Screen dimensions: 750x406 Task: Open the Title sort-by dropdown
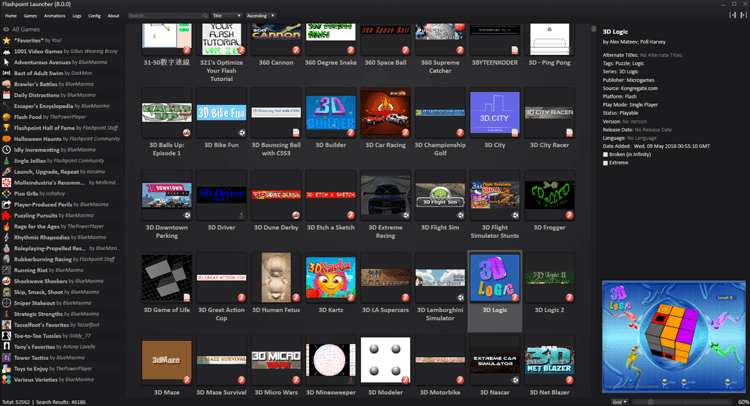[x=227, y=16]
